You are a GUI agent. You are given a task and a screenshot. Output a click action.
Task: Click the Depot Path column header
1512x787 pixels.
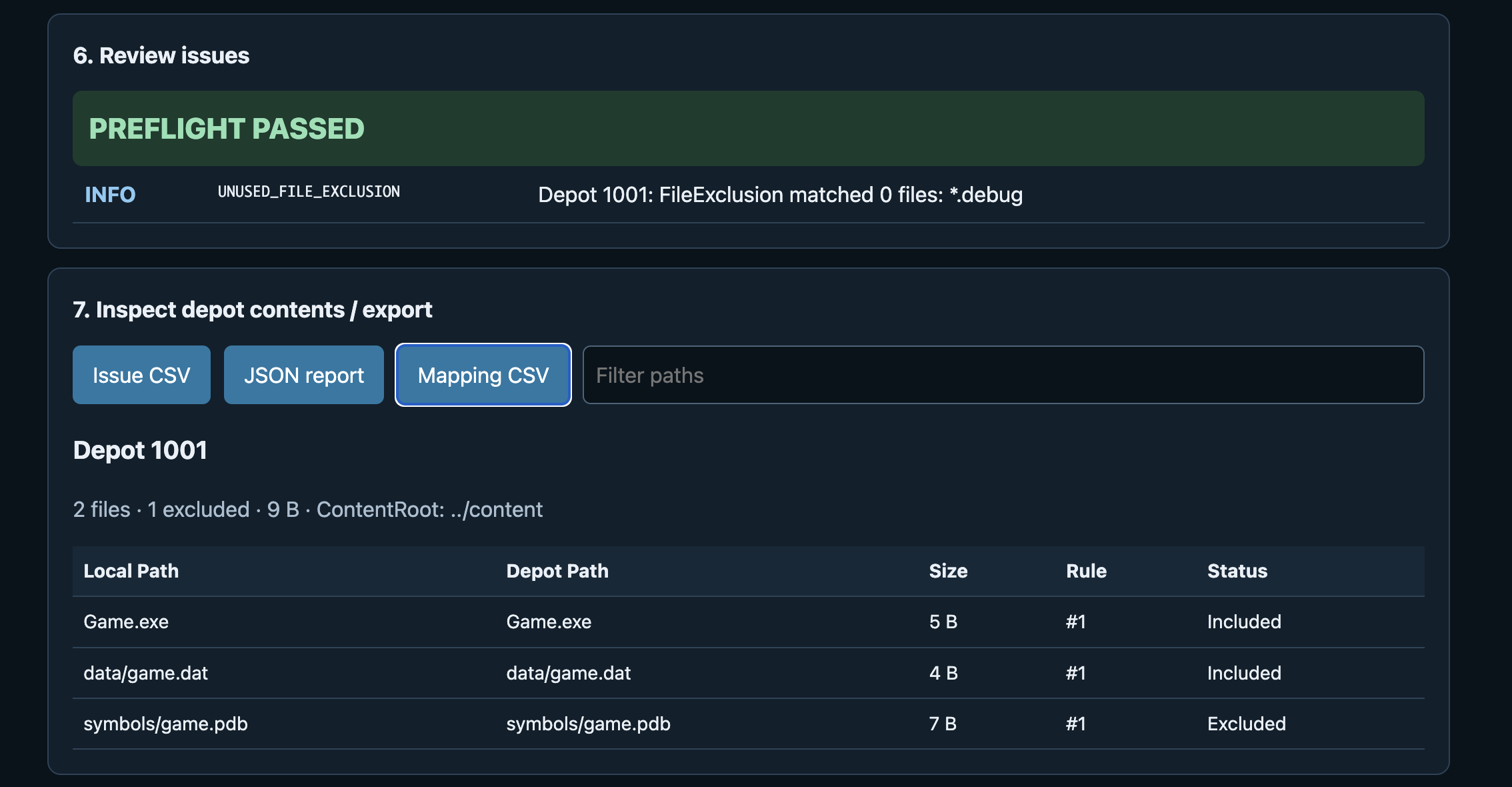coord(557,571)
